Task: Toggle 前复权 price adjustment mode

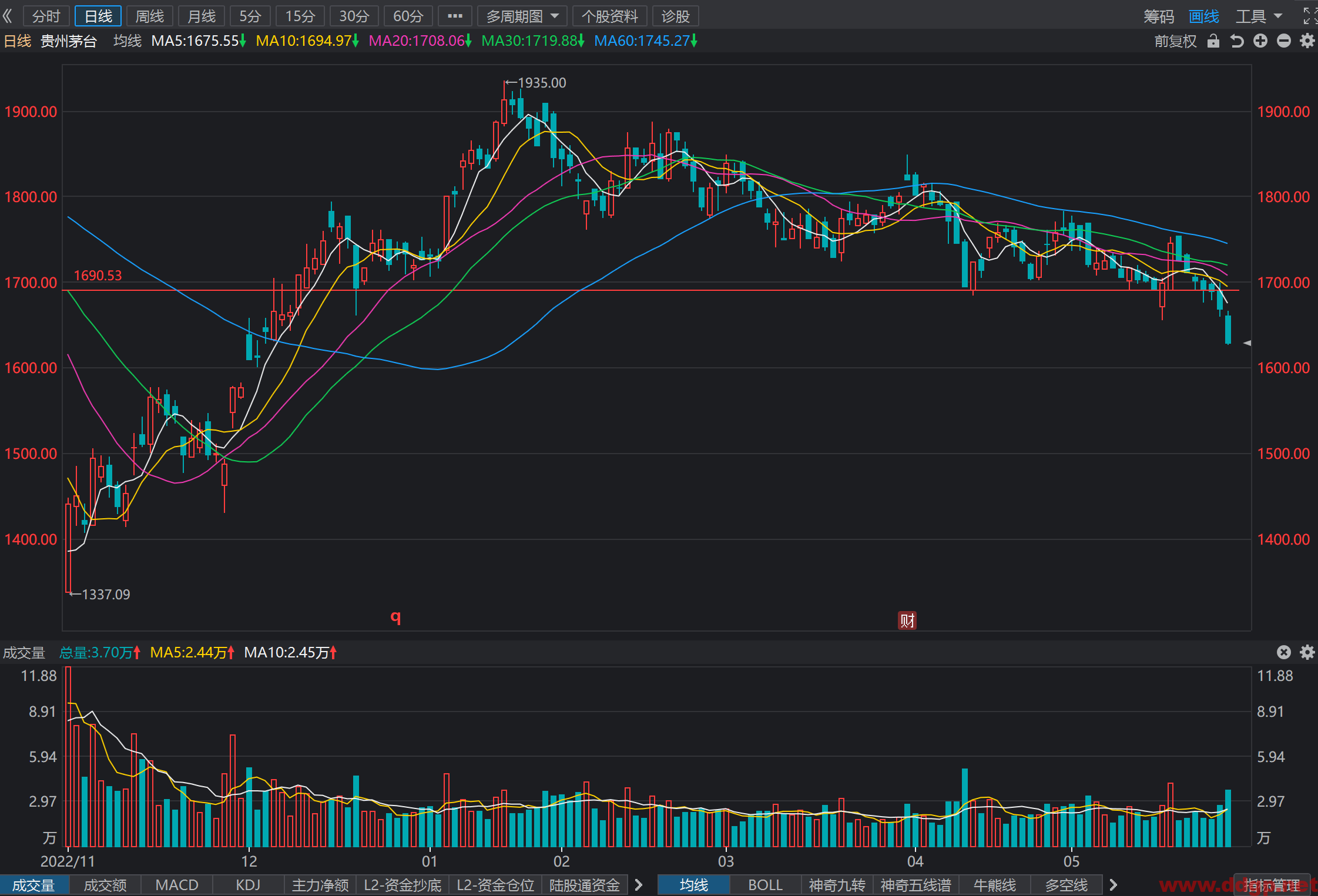Action: (1175, 41)
